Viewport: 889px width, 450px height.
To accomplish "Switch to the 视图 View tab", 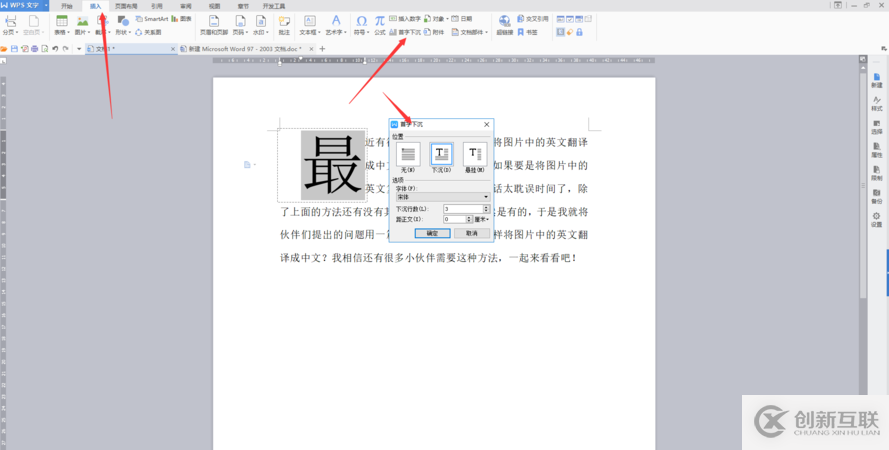I will click(214, 6).
